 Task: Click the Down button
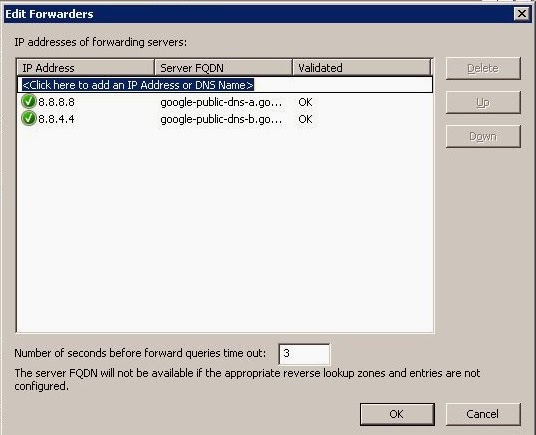[x=483, y=136]
